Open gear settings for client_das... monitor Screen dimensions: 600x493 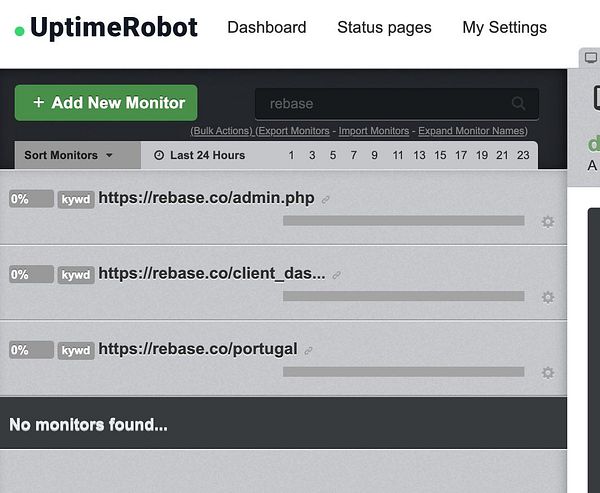coord(548,297)
